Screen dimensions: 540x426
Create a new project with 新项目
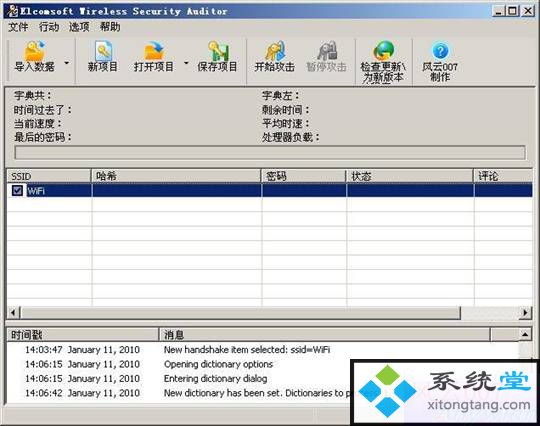(x=103, y=57)
